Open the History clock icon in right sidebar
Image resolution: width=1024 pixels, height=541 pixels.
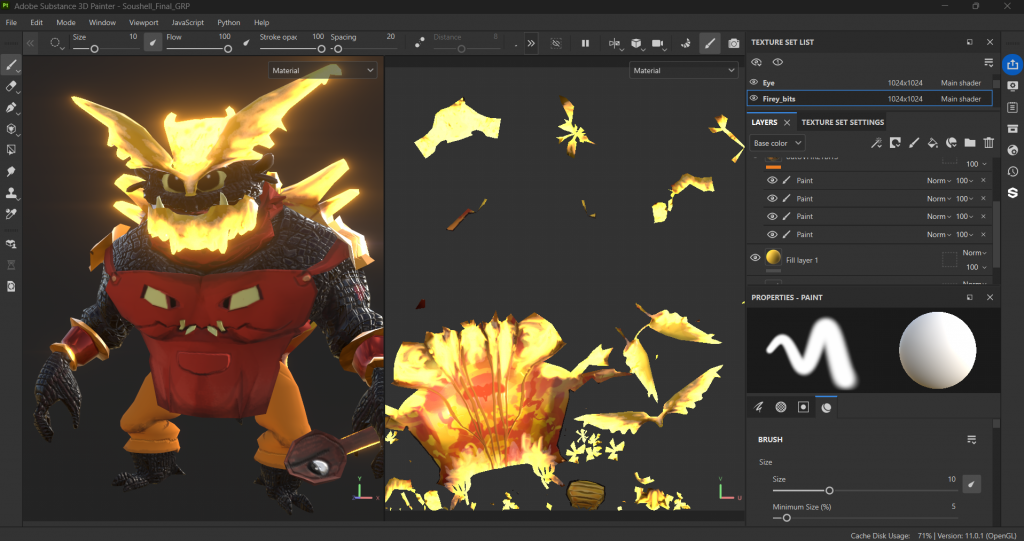[1012, 171]
